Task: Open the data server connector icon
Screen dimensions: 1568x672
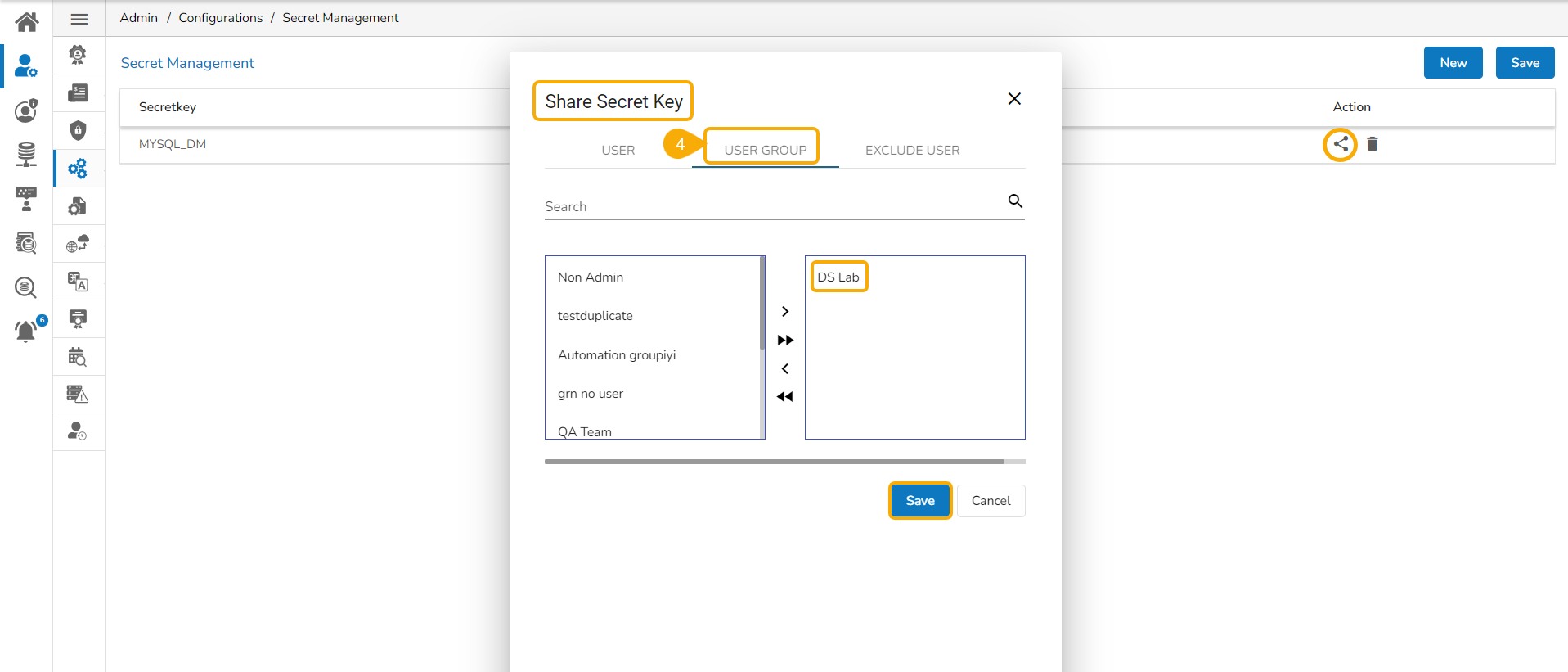Action: click(x=26, y=154)
